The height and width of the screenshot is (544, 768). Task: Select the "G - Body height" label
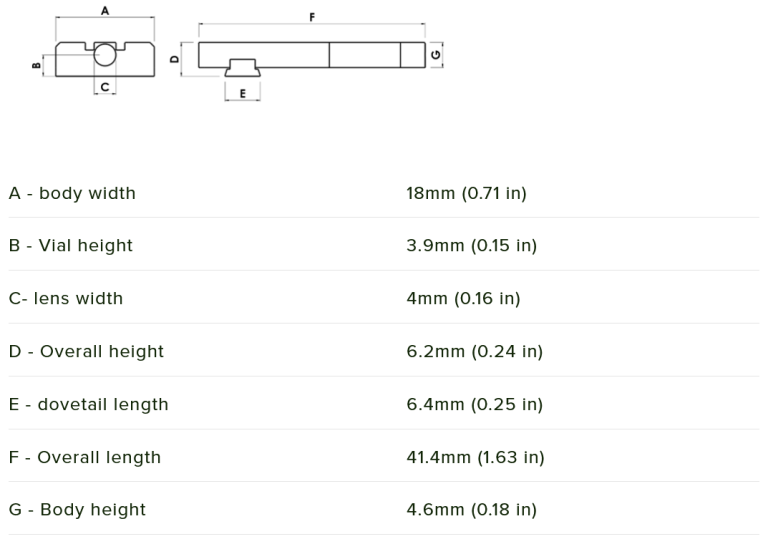tap(77, 509)
